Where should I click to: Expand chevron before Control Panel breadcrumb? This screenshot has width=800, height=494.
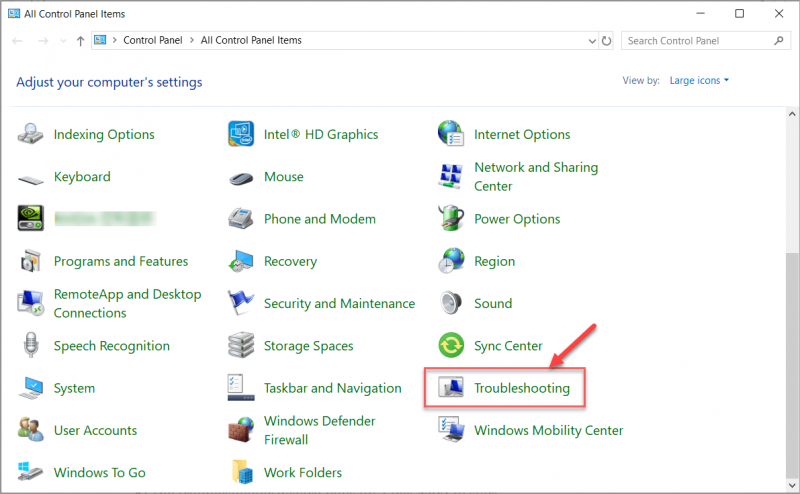pyautogui.click(x=115, y=40)
